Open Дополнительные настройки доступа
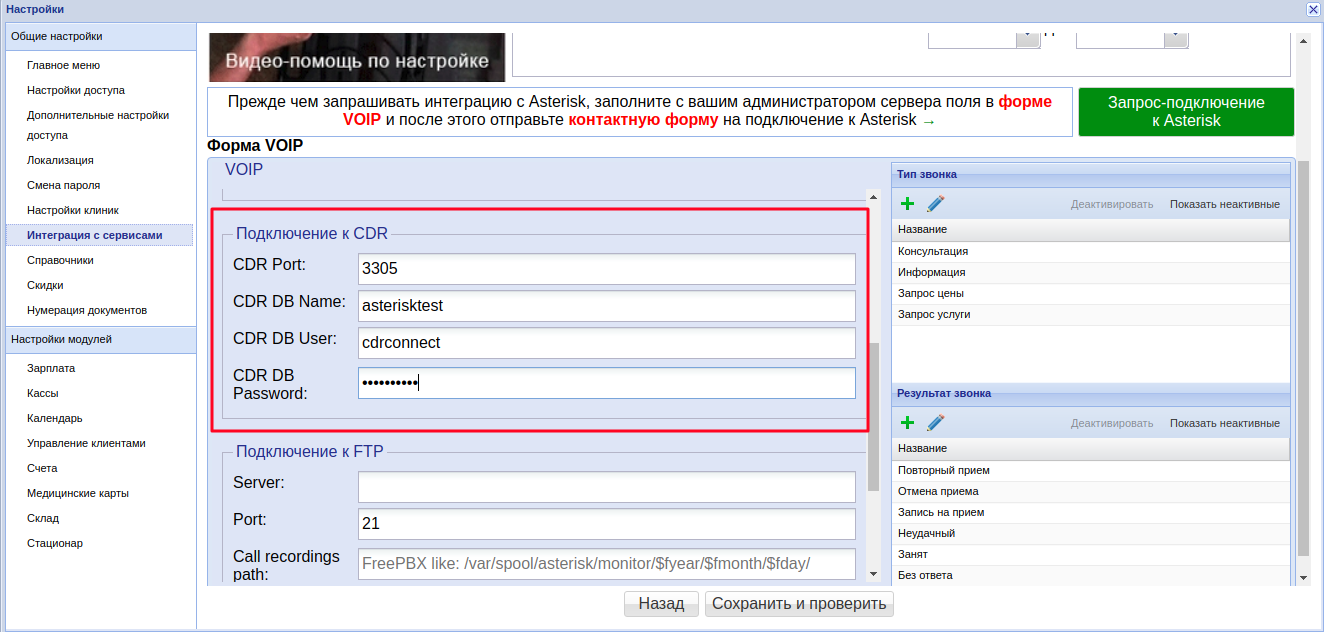1324x632 pixels. coord(98,125)
